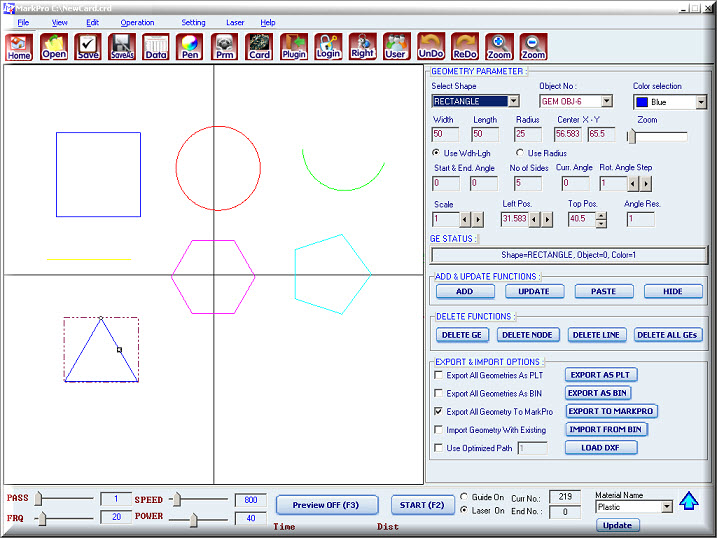Open the Object No dropdown
The width and height of the screenshot is (717, 538).
coord(606,101)
